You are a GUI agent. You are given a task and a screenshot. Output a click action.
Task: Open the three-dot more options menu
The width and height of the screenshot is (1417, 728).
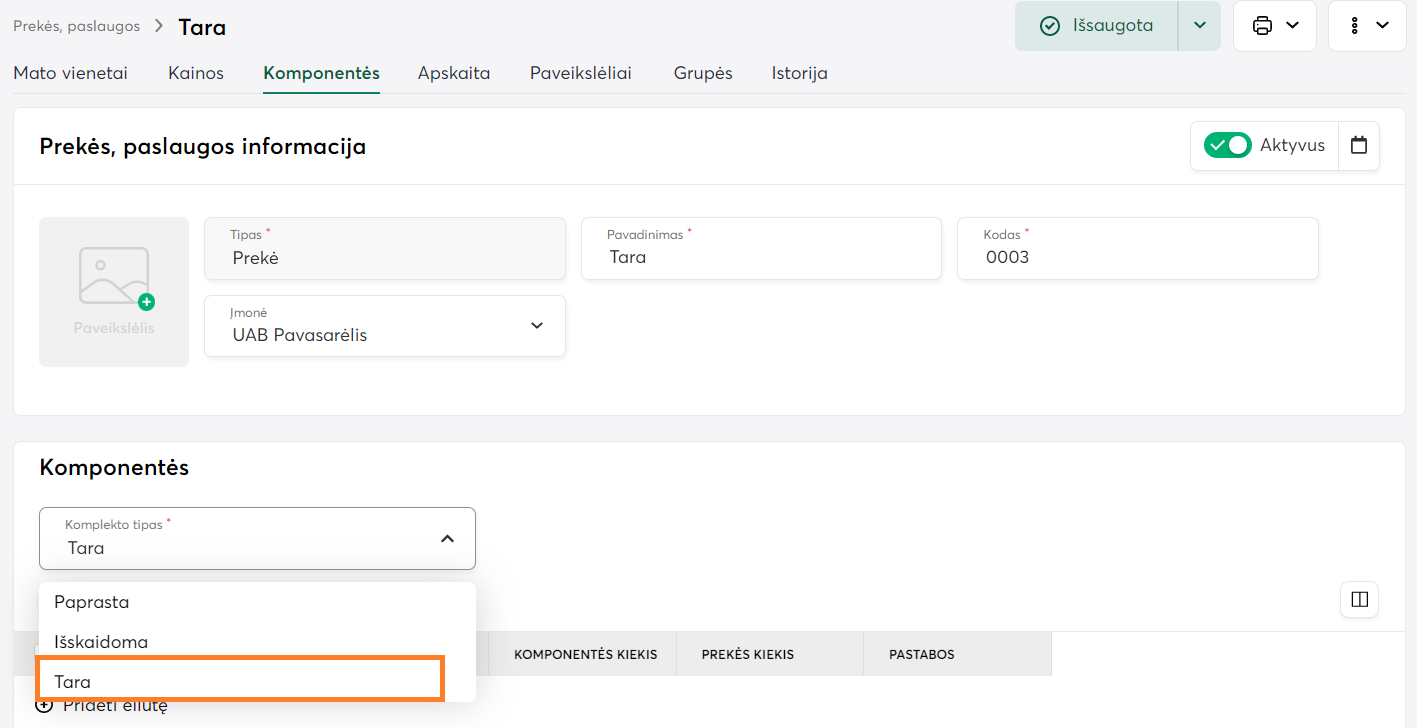1353,26
